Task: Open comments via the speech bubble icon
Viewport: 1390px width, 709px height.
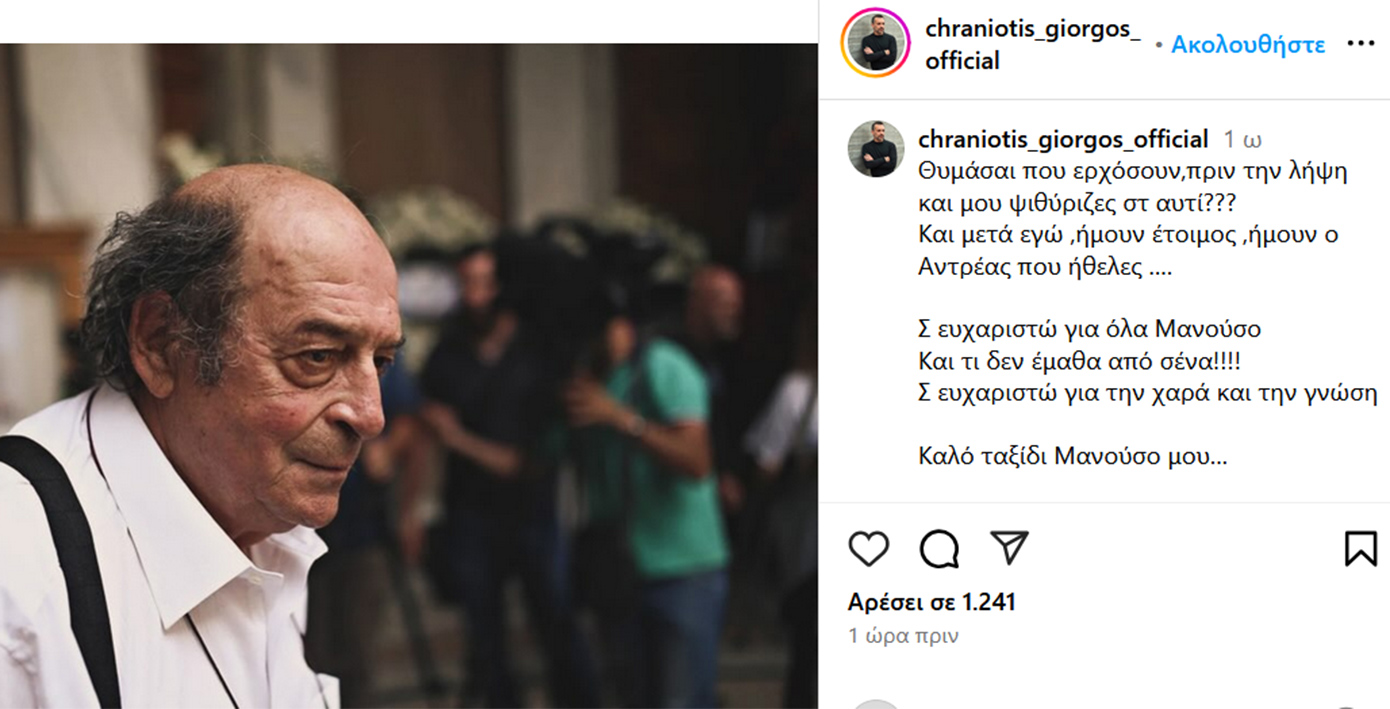Action: click(939, 548)
